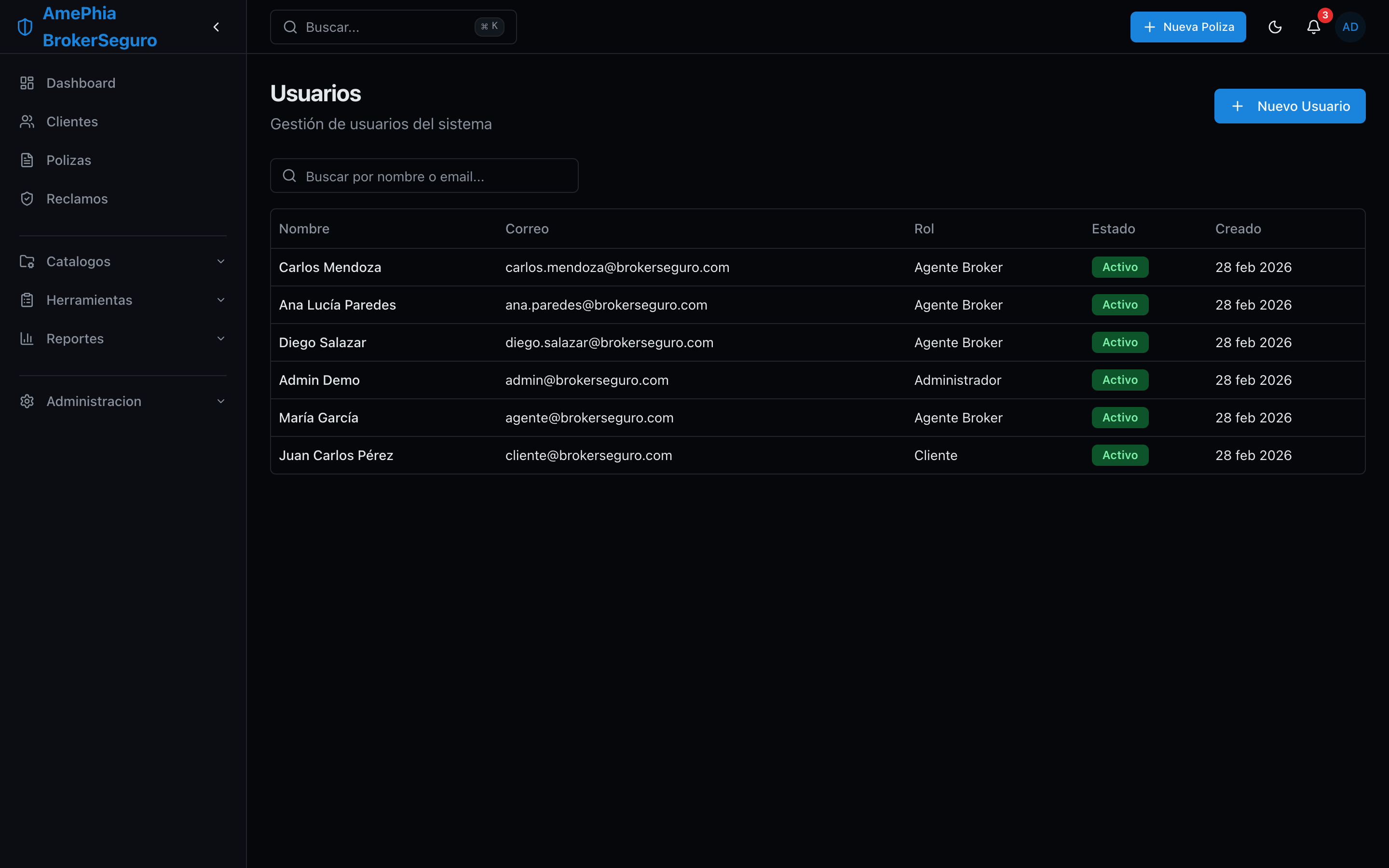Image resolution: width=1389 pixels, height=868 pixels.
Task: Click the Dashboard grid icon in sidebar
Action: [x=27, y=83]
